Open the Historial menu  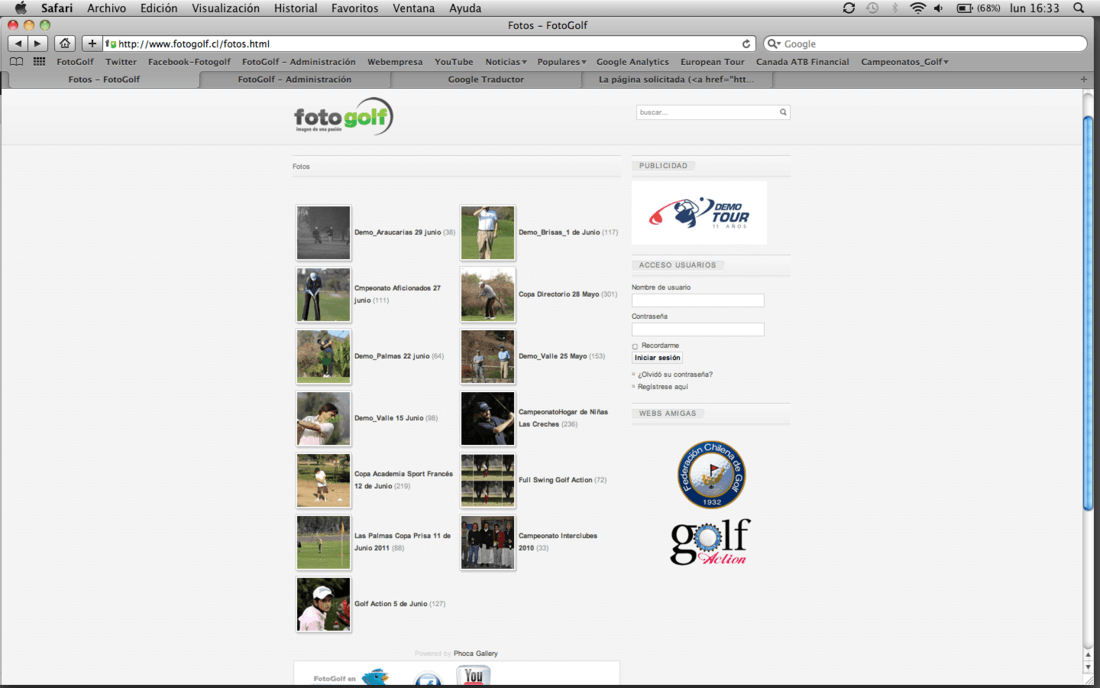pyautogui.click(x=295, y=8)
